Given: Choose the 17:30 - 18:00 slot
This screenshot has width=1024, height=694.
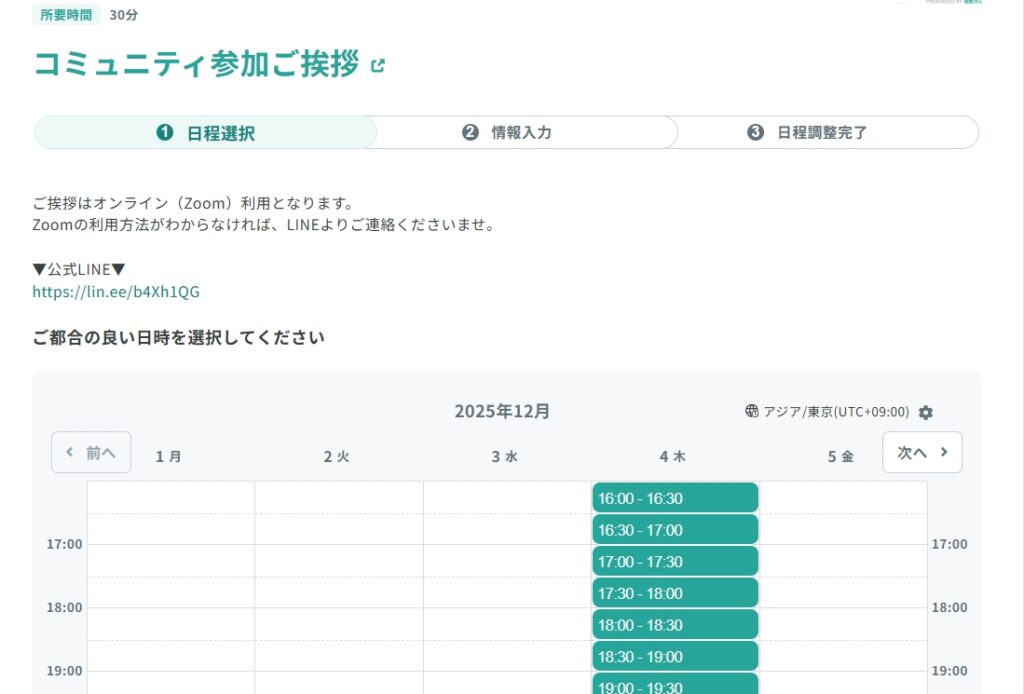Looking at the screenshot, I should [675, 593].
